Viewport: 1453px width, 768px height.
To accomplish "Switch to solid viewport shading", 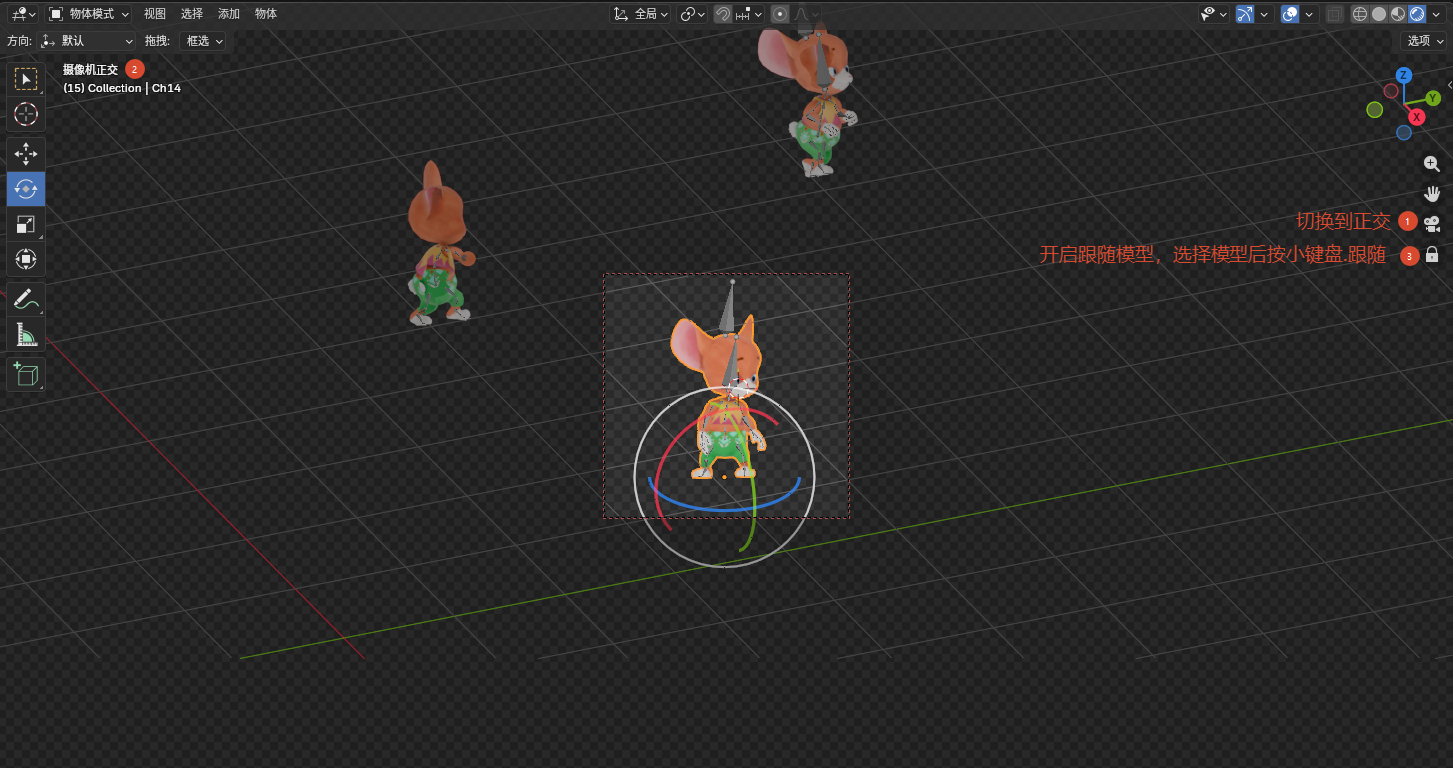I will tap(1379, 14).
